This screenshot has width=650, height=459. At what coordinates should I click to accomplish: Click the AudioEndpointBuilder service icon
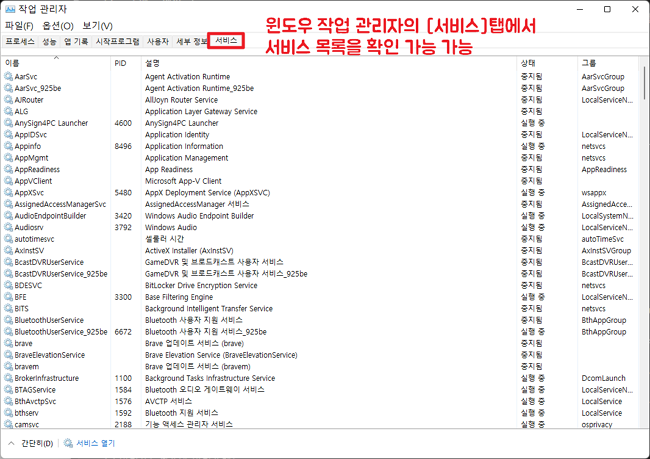point(8,216)
